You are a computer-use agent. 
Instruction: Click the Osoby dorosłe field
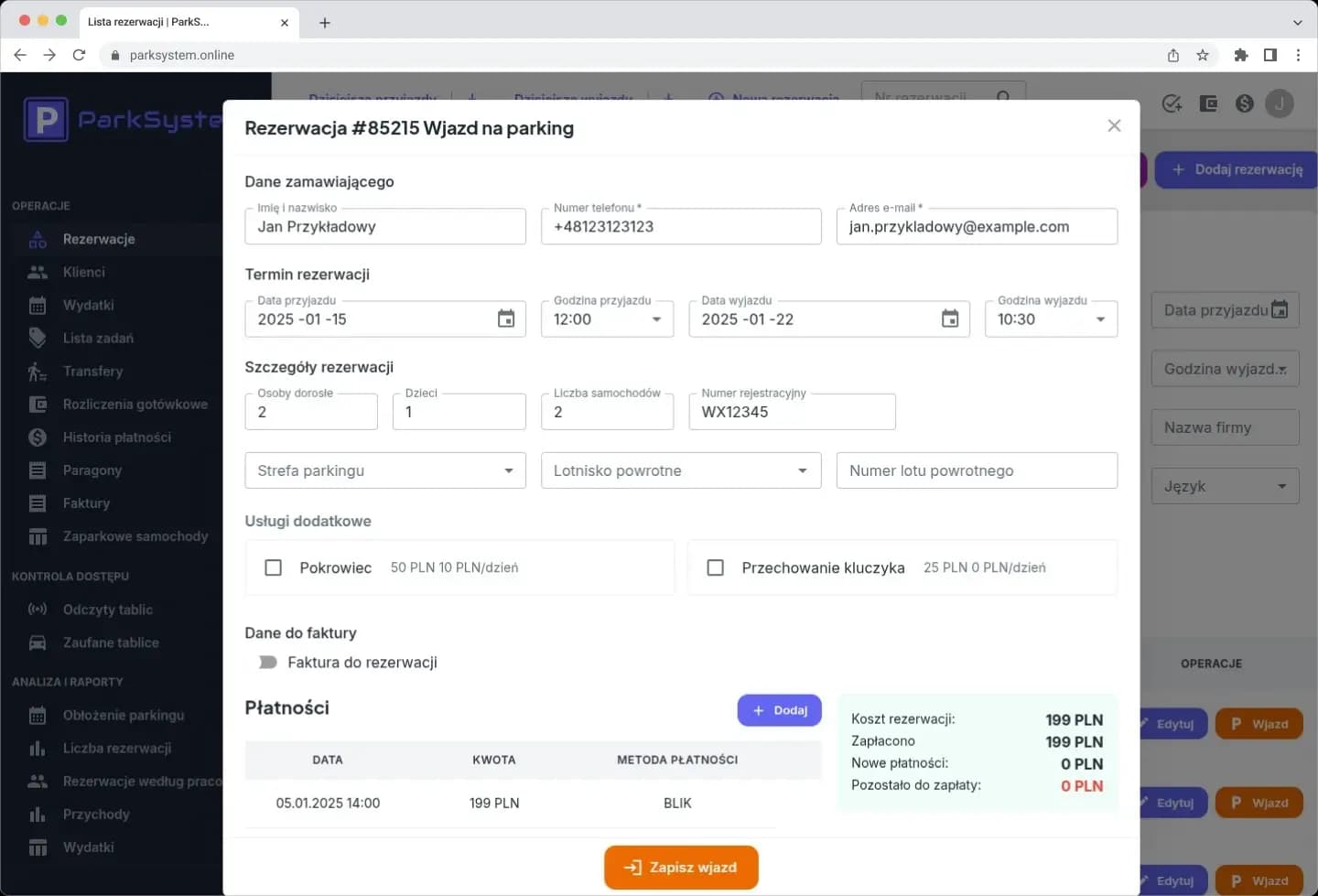tap(311, 412)
